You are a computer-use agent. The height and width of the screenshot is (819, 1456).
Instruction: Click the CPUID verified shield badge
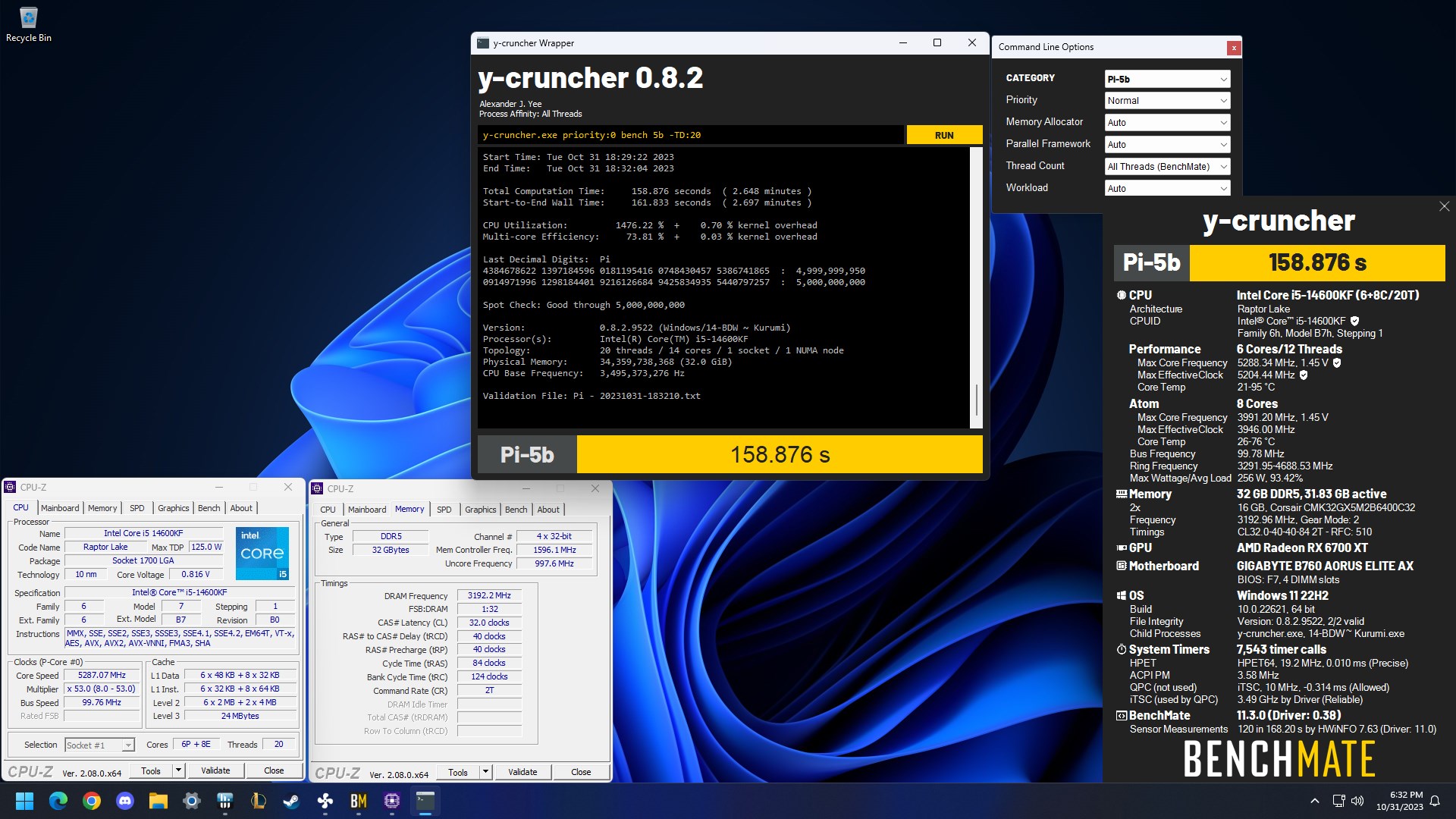point(1354,322)
